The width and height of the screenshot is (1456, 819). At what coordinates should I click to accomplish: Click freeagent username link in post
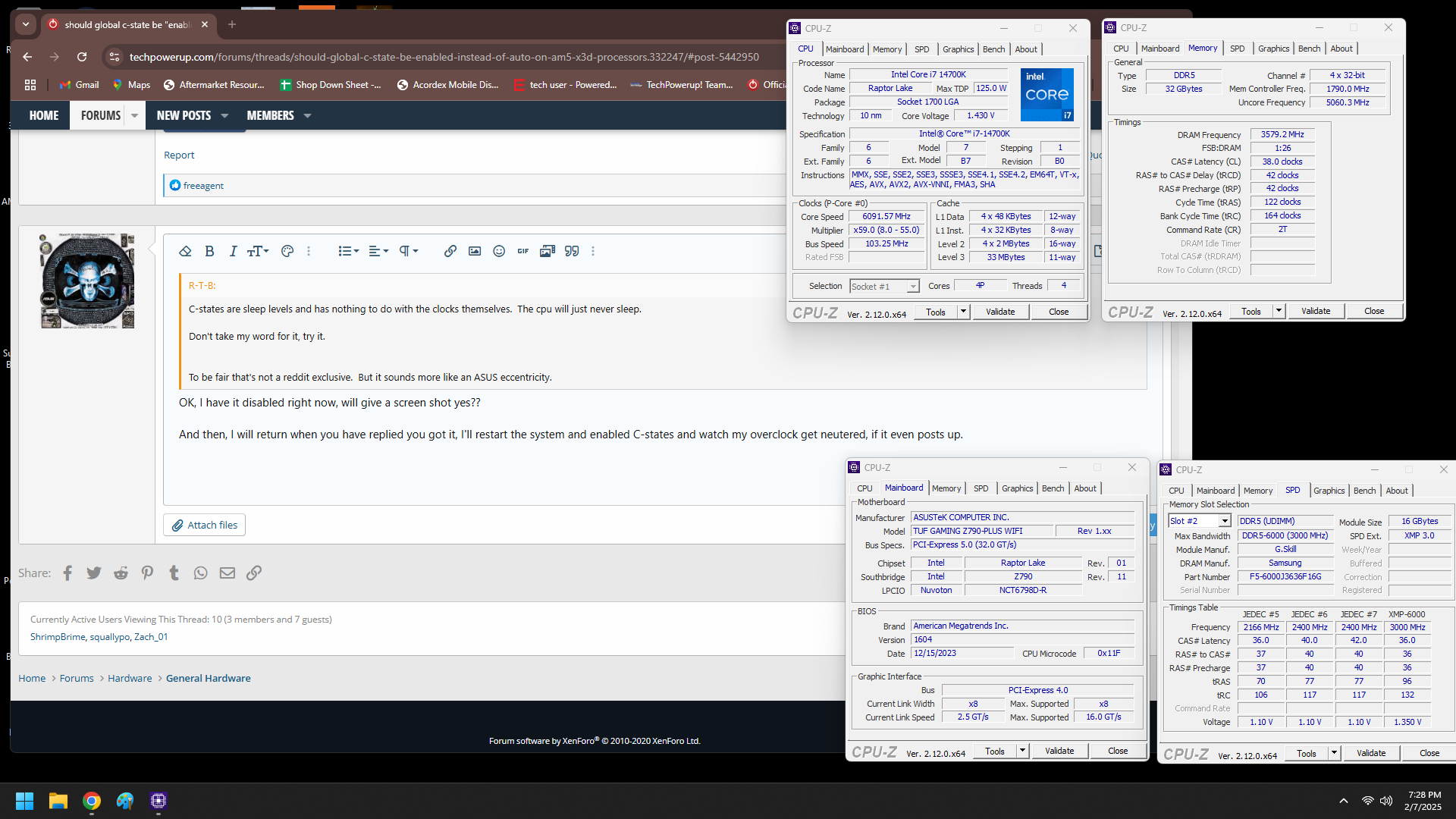pyautogui.click(x=203, y=185)
